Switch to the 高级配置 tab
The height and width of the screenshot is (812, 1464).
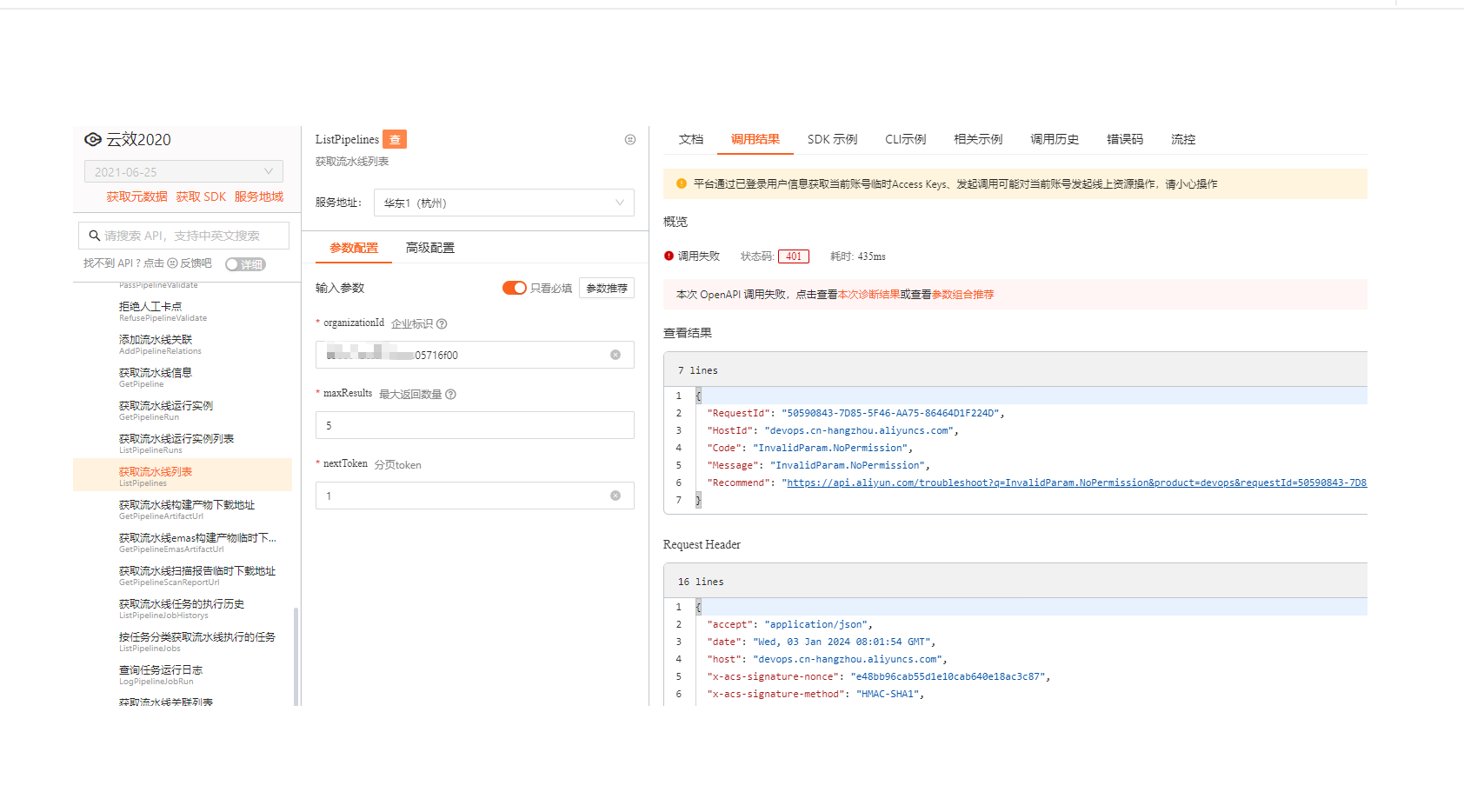(430, 248)
